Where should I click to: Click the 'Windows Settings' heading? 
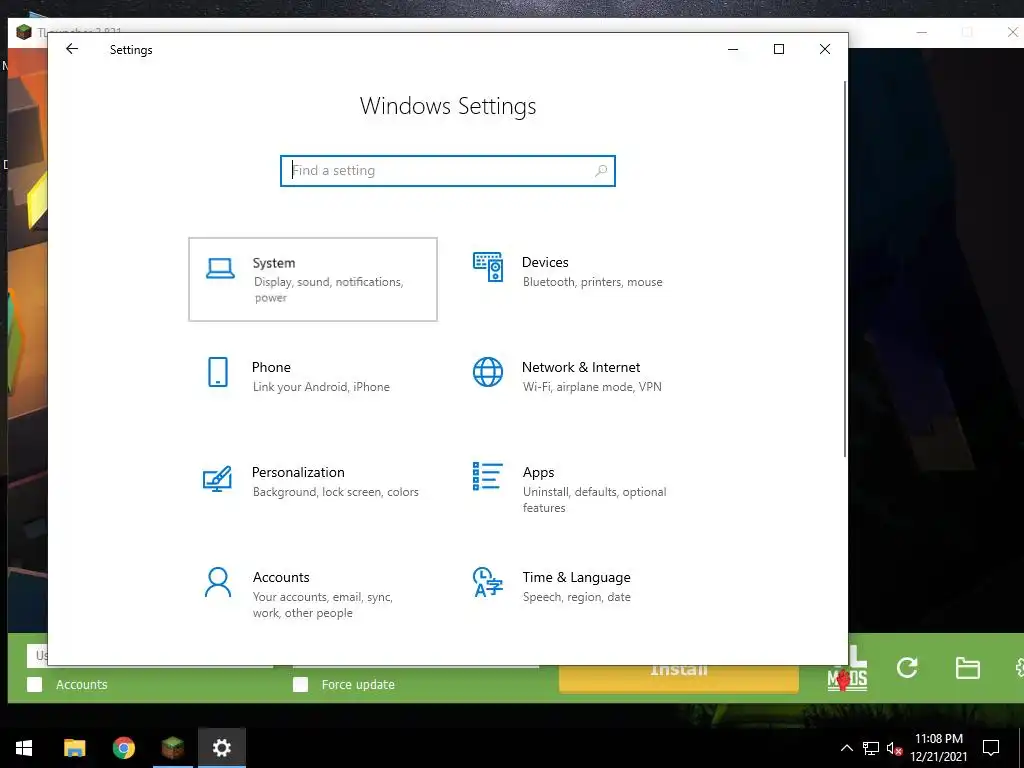(447, 106)
